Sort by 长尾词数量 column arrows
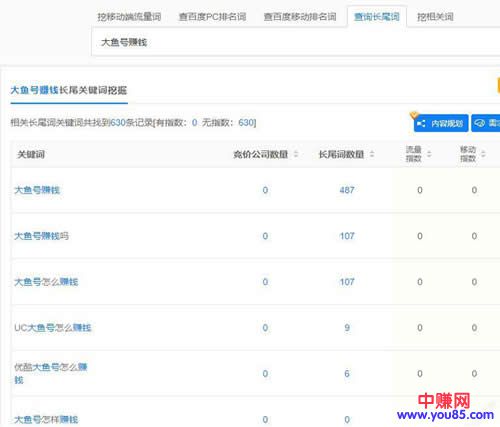The width and height of the screenshot is (500, 427). coord(372,154)
